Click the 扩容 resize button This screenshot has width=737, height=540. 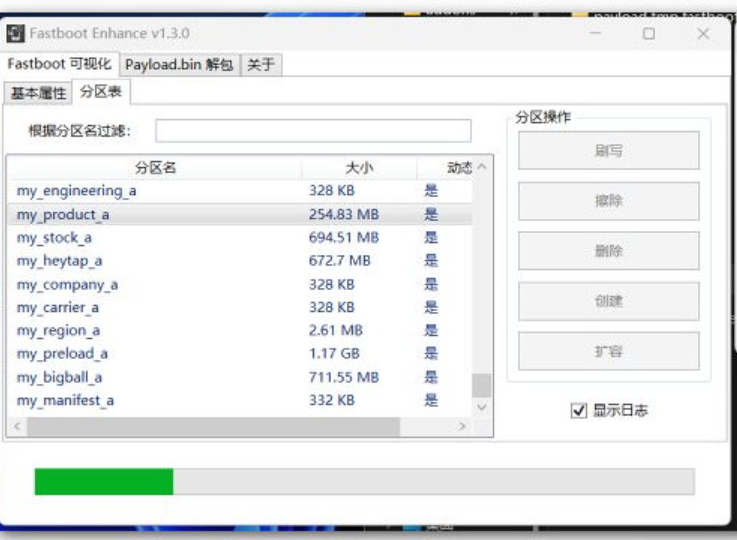pyautogui.click(x=609, y=351)
